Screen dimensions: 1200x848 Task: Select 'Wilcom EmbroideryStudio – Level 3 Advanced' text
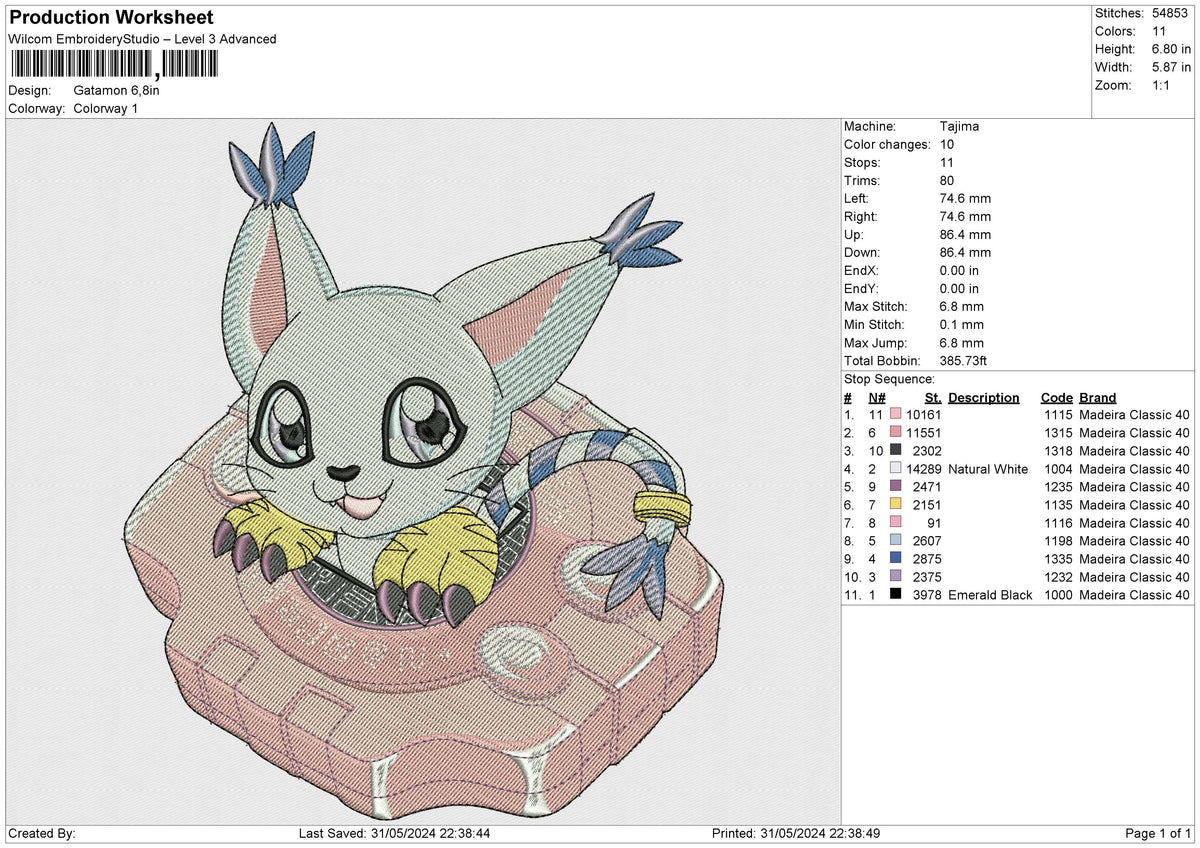pyautogui.click(x=142, y=39)
